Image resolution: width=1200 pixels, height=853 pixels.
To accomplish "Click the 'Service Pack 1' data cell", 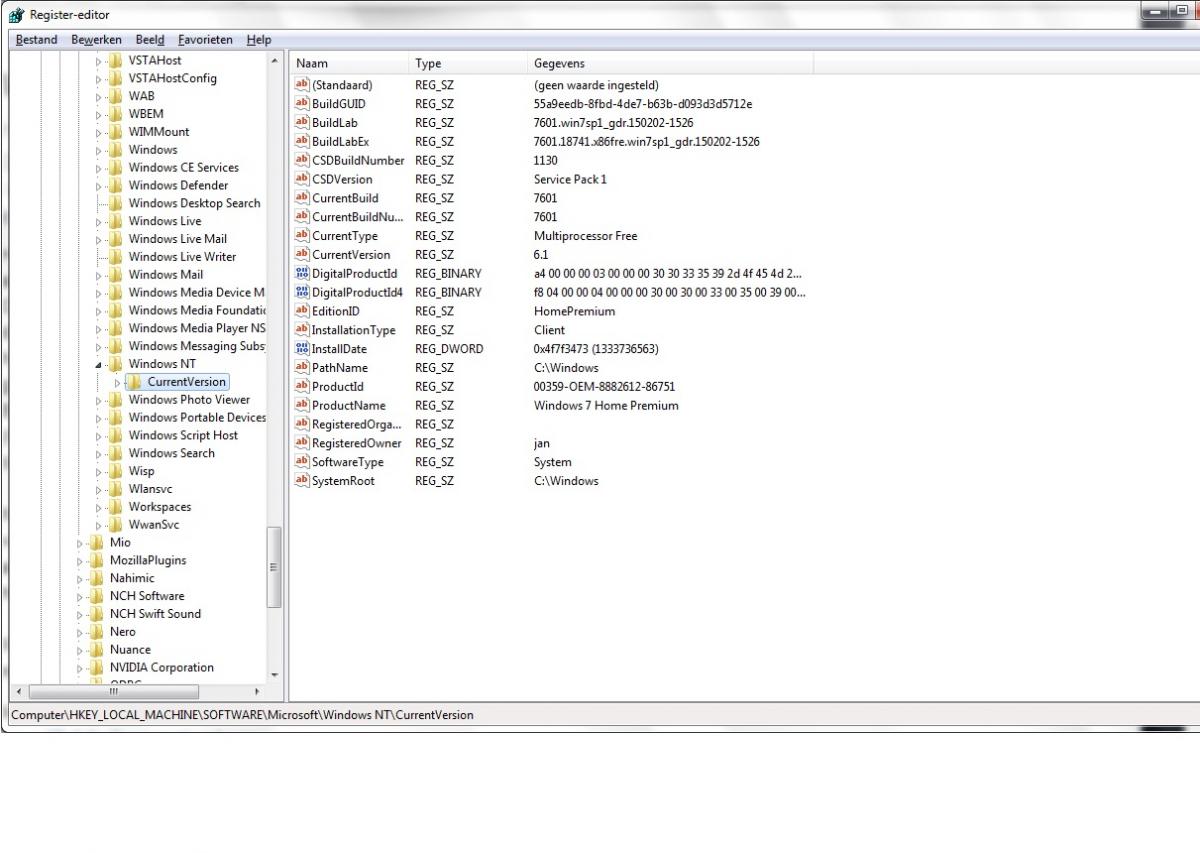I will pos(570,180).
